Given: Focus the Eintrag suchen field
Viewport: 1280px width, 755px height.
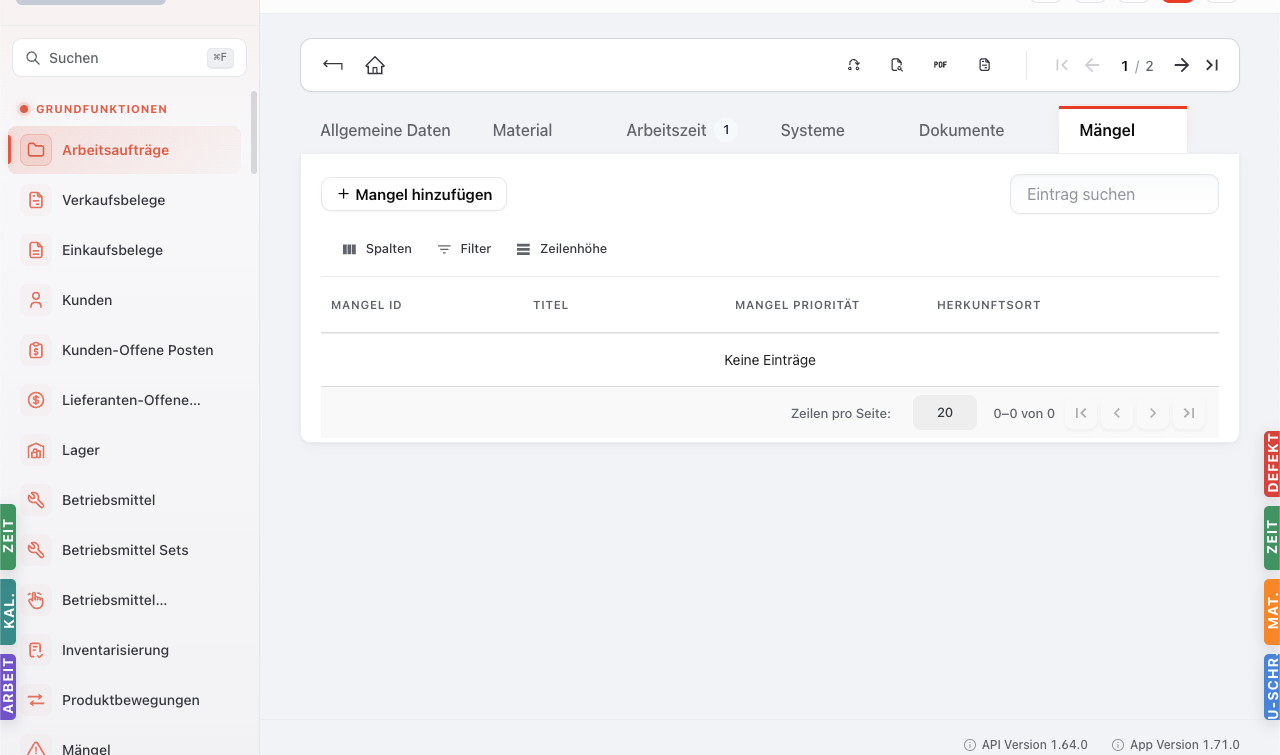Looking at the screenshot, I should coord(1114,194).
